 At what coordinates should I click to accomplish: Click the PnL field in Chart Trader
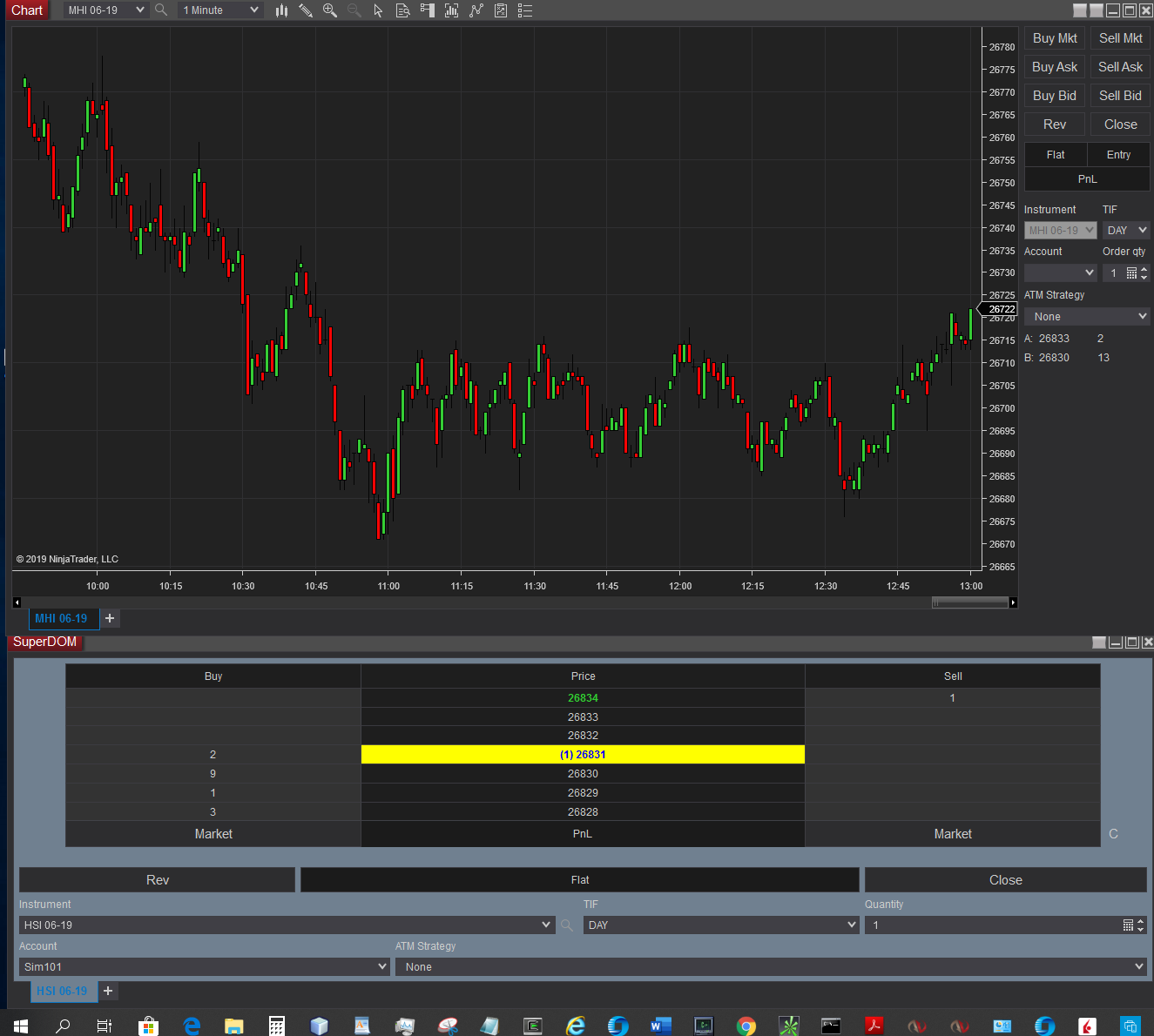point(1087,179)
